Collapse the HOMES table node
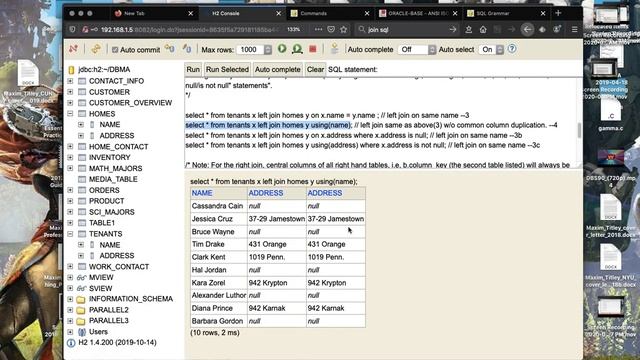Screen dimensions: 640x360 70,113
